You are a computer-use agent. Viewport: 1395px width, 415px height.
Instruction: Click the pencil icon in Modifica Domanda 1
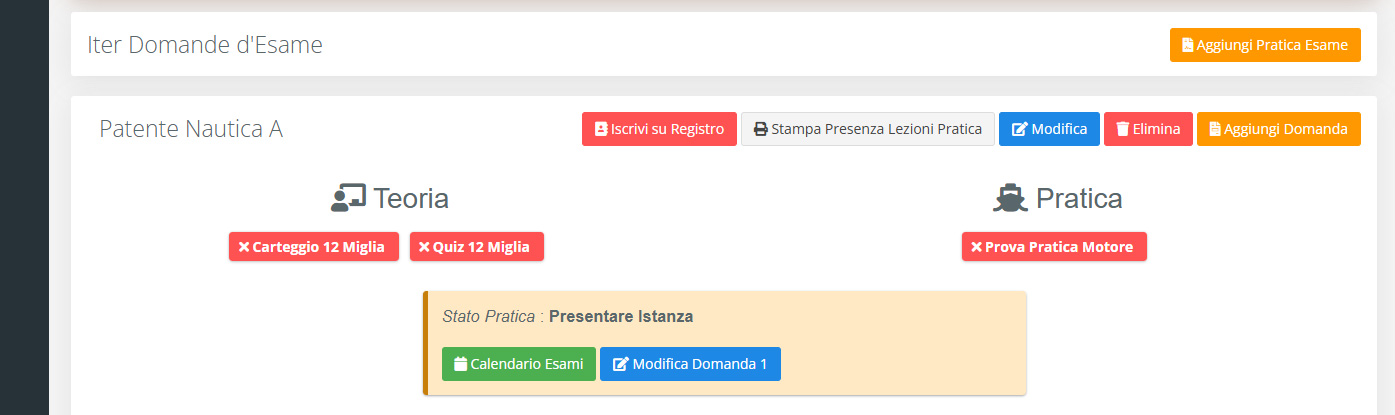coord(620,364)
